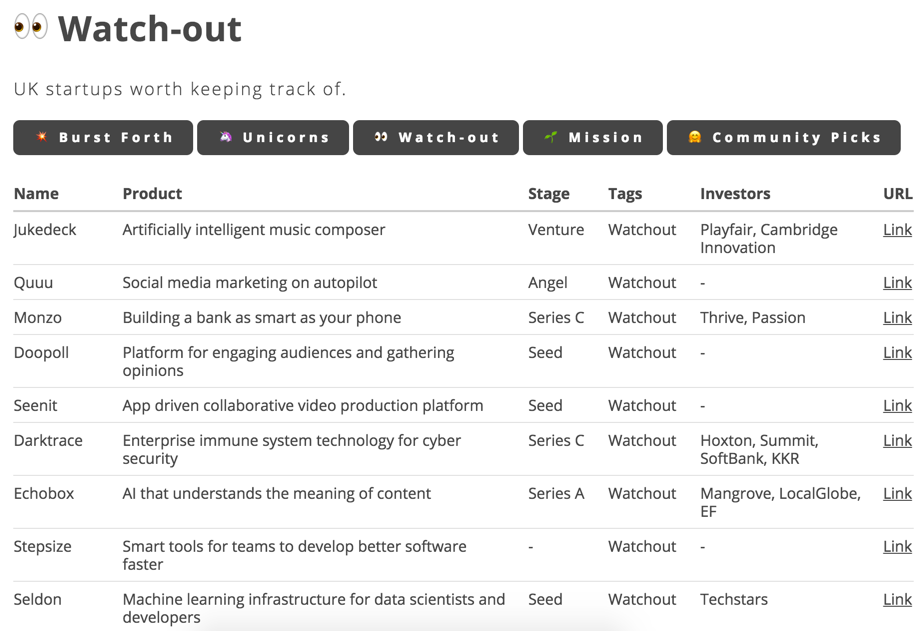Open Monzo's website link

pyautogui.click(x=897, y=318)
